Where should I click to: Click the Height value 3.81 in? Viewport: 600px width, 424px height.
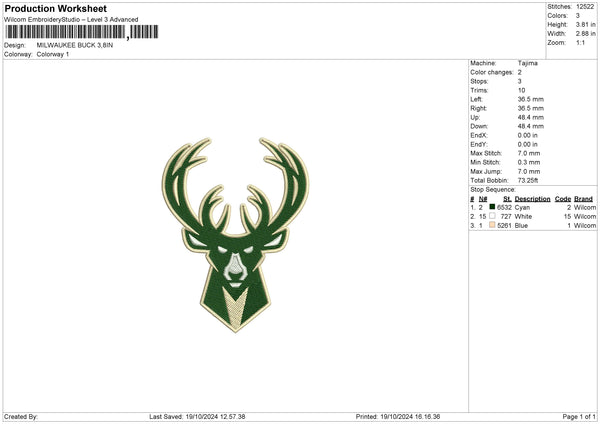tap(585, 24)
